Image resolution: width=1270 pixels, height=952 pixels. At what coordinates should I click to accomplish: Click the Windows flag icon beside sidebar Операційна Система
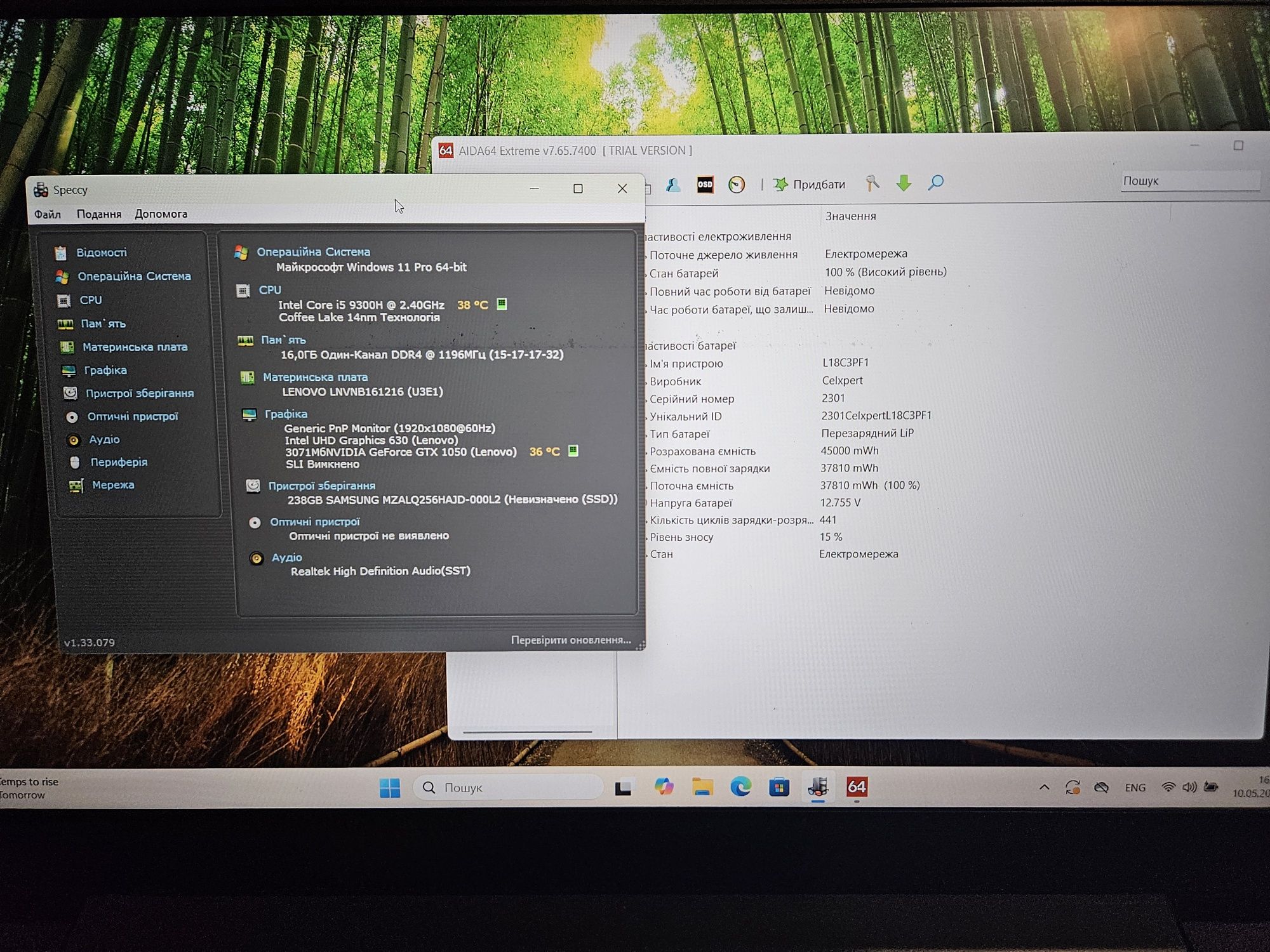coord(62,277)
